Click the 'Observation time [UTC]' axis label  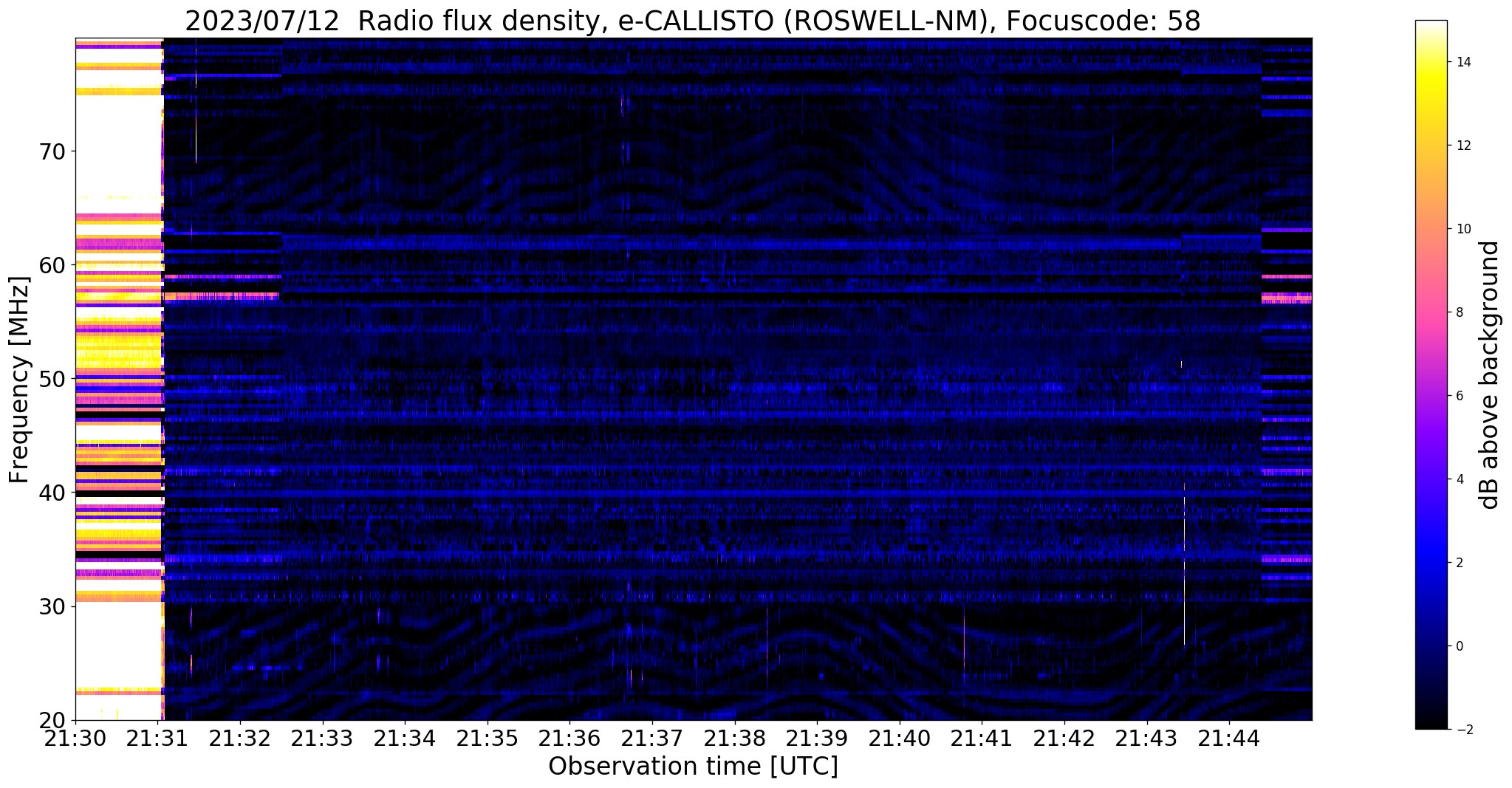(693, 767)
